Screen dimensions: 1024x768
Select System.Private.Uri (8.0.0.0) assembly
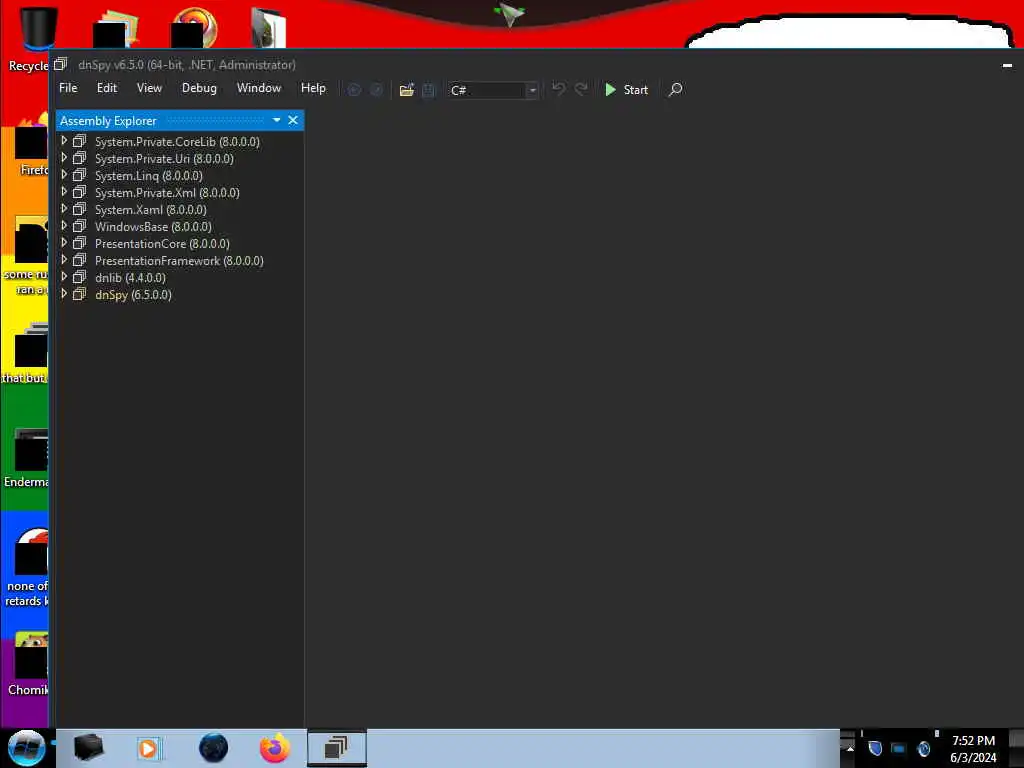[164, 159]
